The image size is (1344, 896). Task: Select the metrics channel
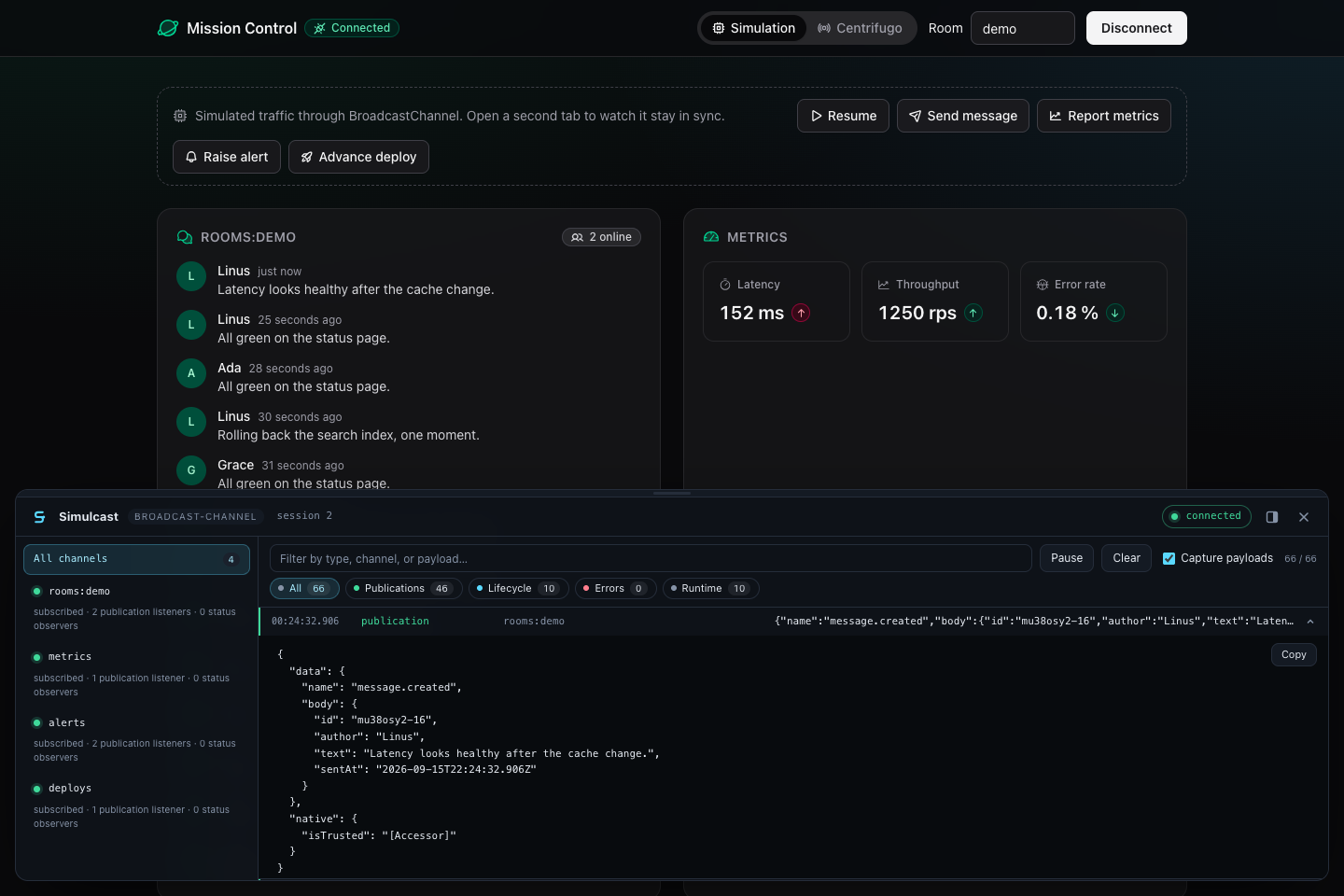click(136, 674)
